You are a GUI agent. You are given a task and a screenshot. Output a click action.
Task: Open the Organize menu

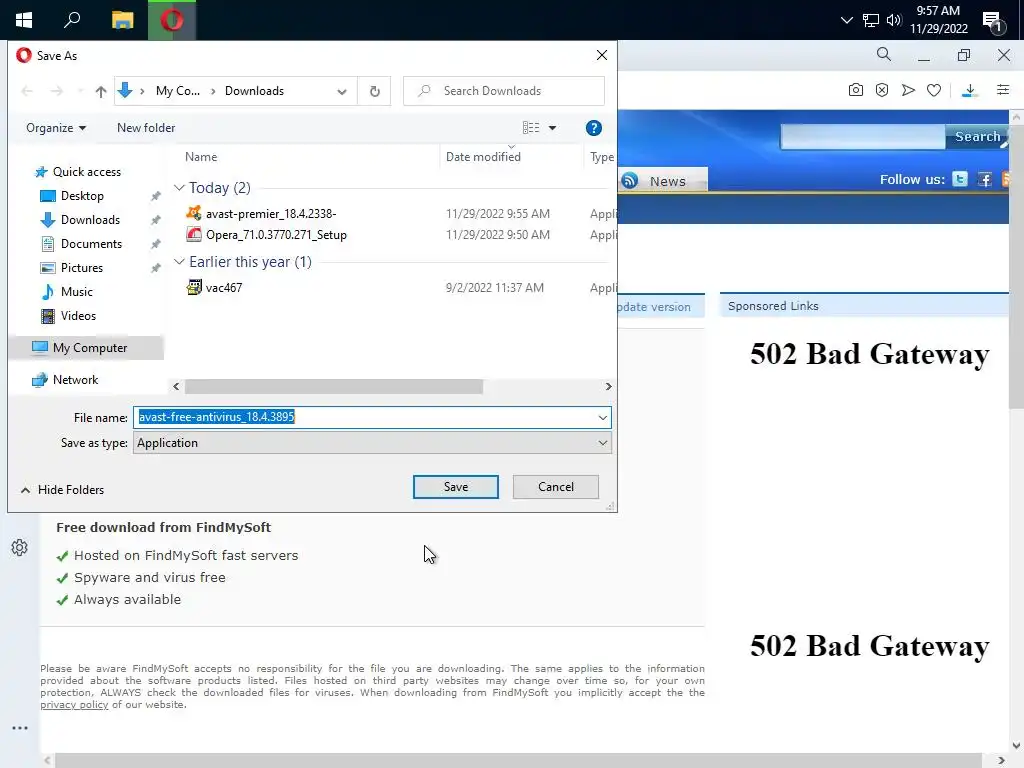coord(56,128)
